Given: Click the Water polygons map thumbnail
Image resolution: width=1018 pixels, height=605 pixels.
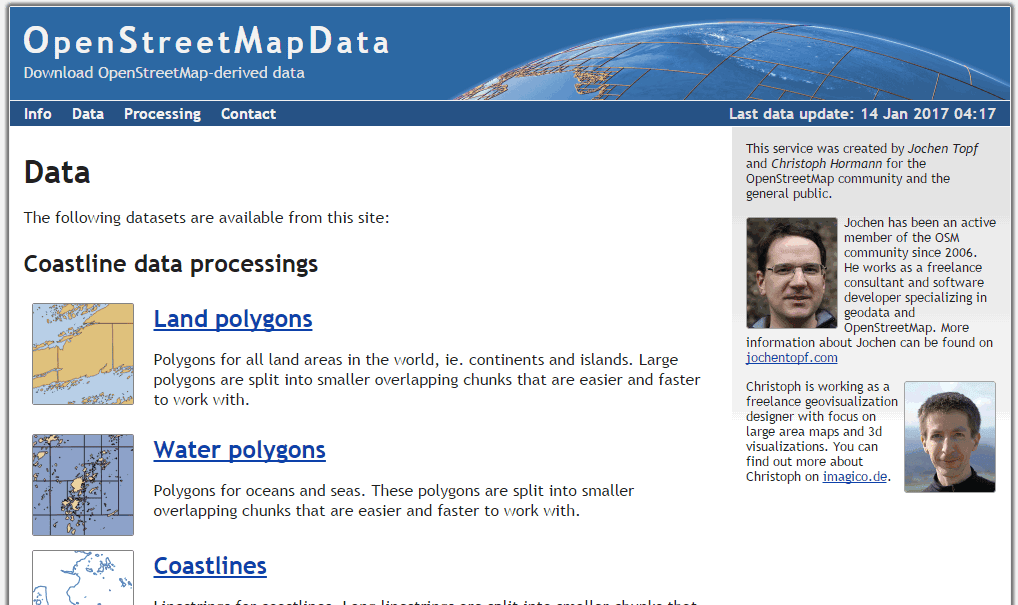Looking at the screenshot, I should (83, 485).
